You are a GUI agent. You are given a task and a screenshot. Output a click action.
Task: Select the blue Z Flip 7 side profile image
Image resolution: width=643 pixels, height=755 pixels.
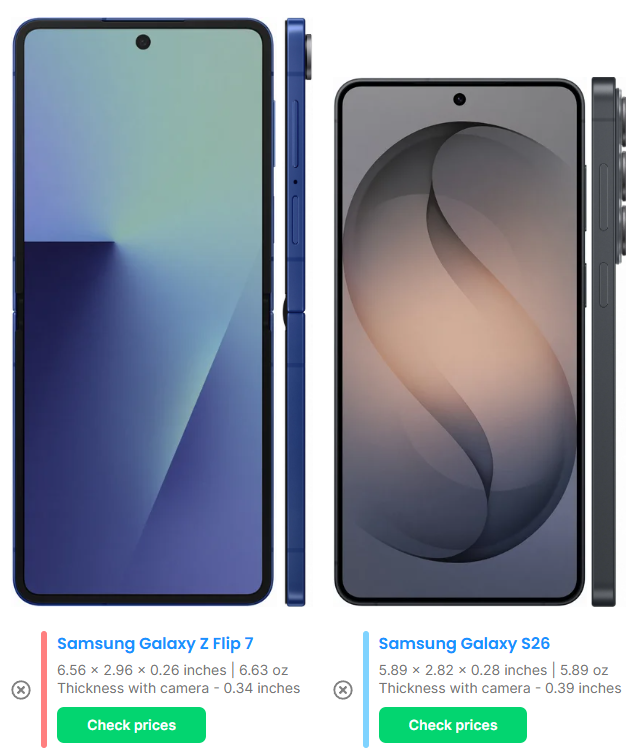[x=297, y=312]
